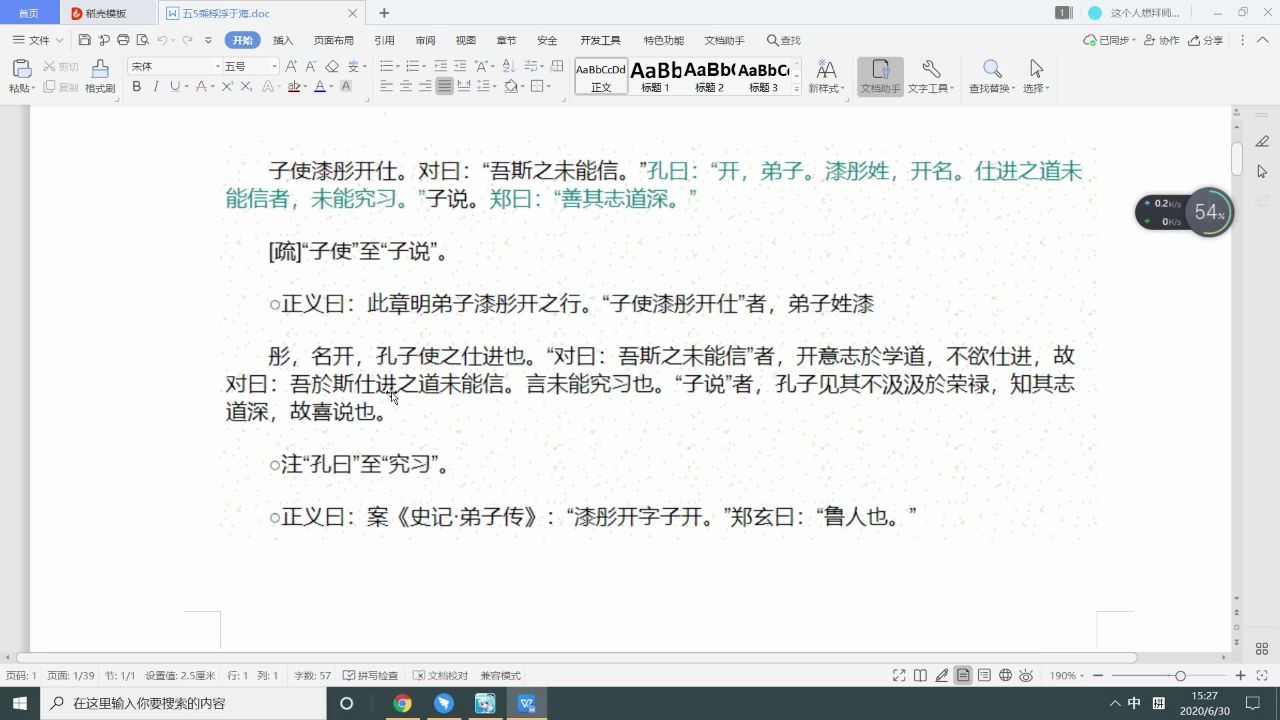Open reading layout from status bar
The height and width of the screenshot is (720, 1280).
[920, 675]
